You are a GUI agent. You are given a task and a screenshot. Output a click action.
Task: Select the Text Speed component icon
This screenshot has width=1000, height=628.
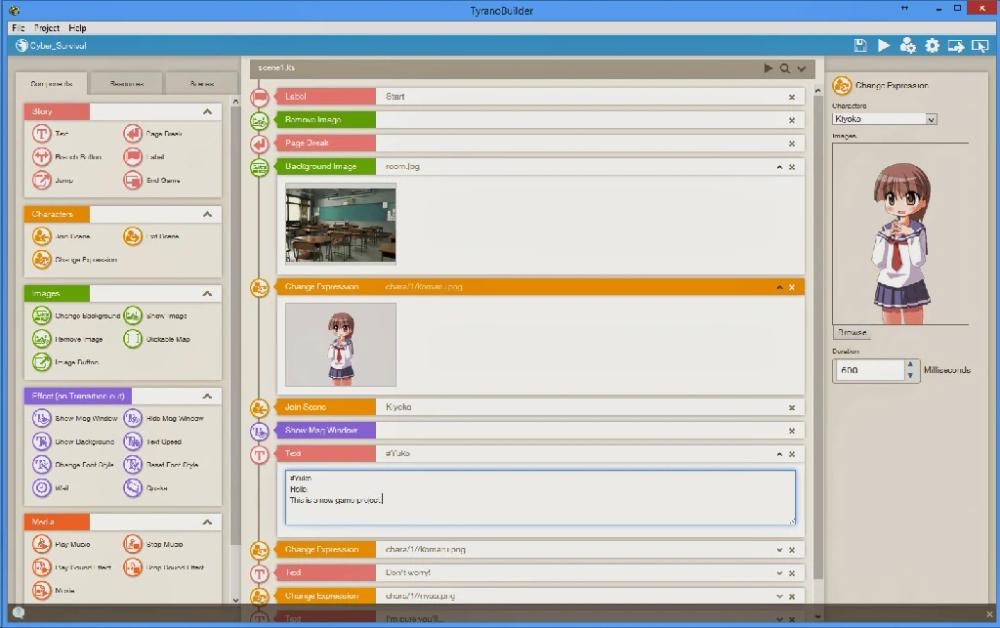coord(133,441)
